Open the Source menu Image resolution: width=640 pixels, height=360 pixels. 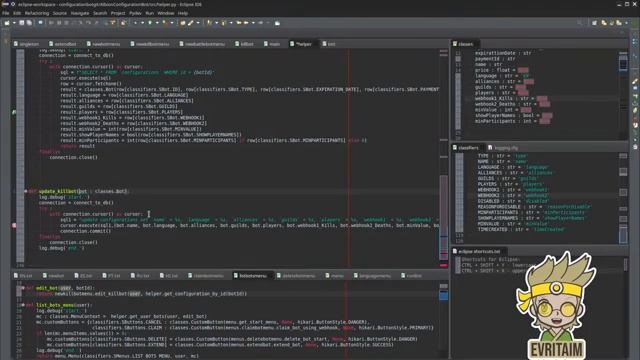point(60,13)
